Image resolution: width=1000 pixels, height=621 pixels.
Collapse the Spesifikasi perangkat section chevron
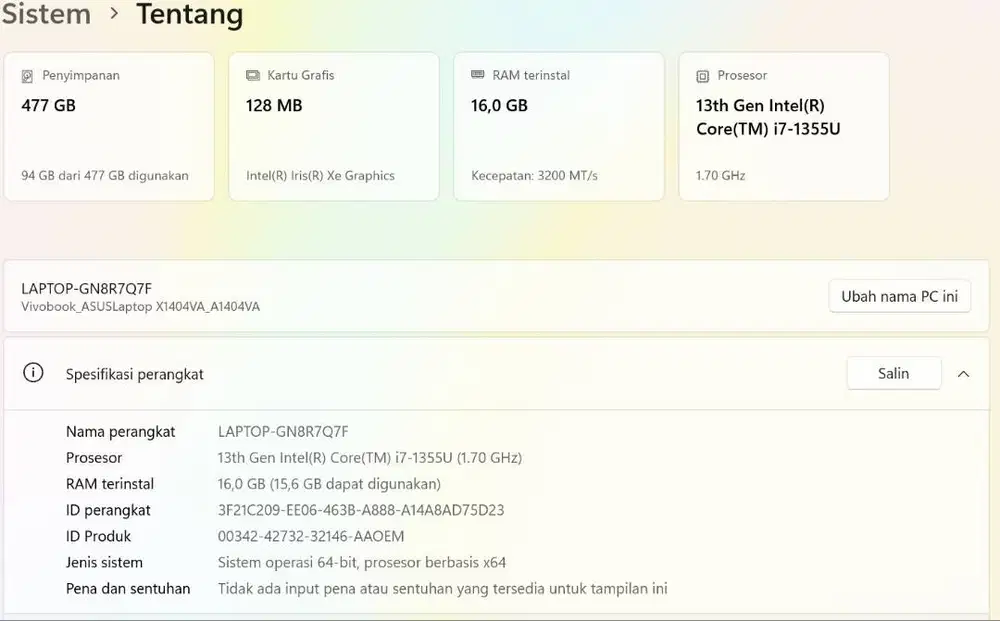tap(963, 373)
